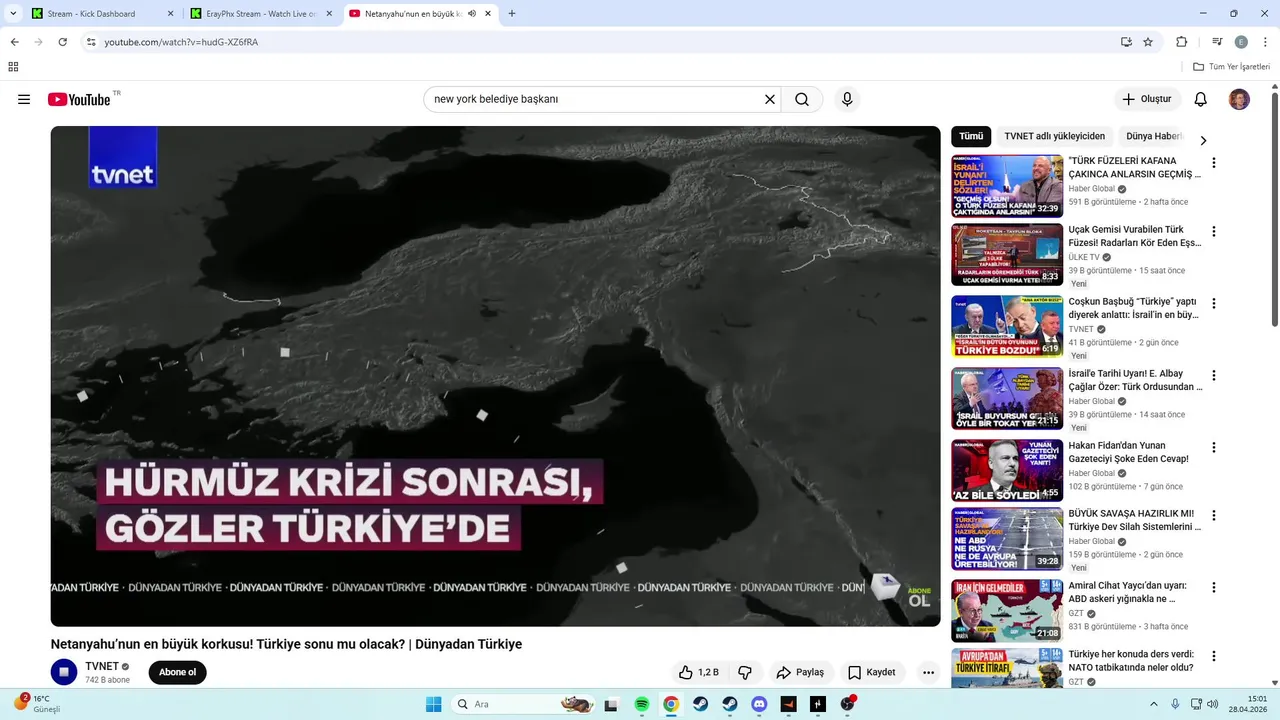Screen dimensions: 1280x720
Task: Open the TVNET channel avatar
Action: (x=64, y=672)
